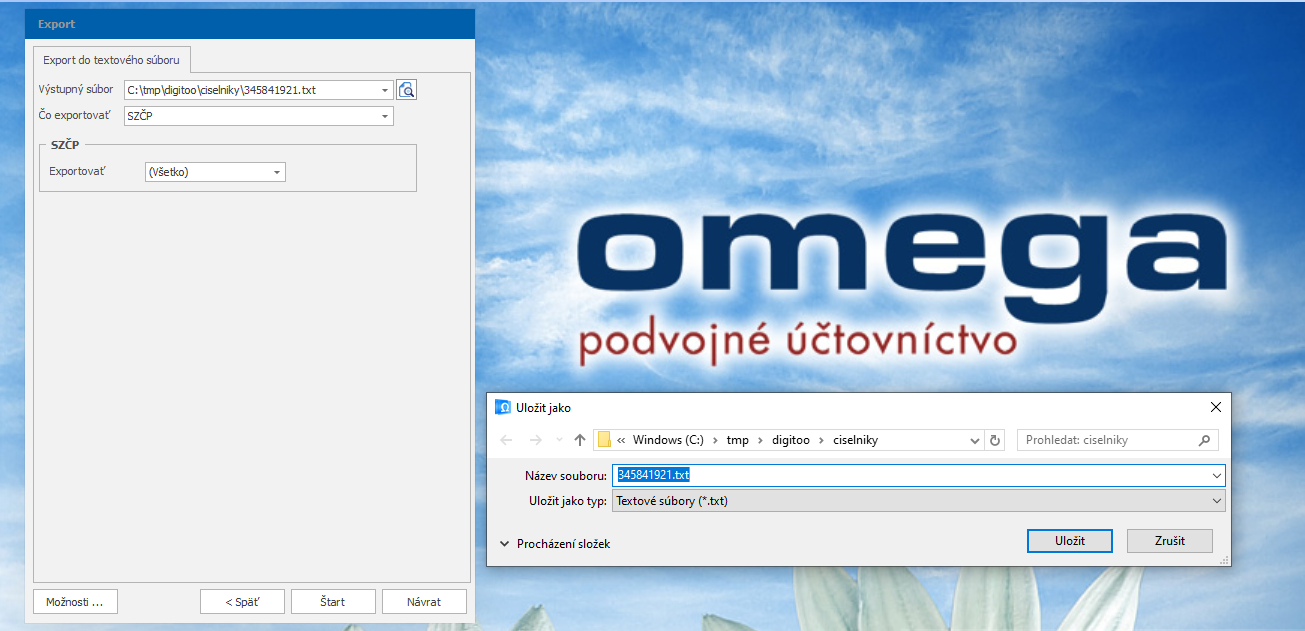Click the path overflow chevrons in address bar
1305x631 pixels.
622,440
